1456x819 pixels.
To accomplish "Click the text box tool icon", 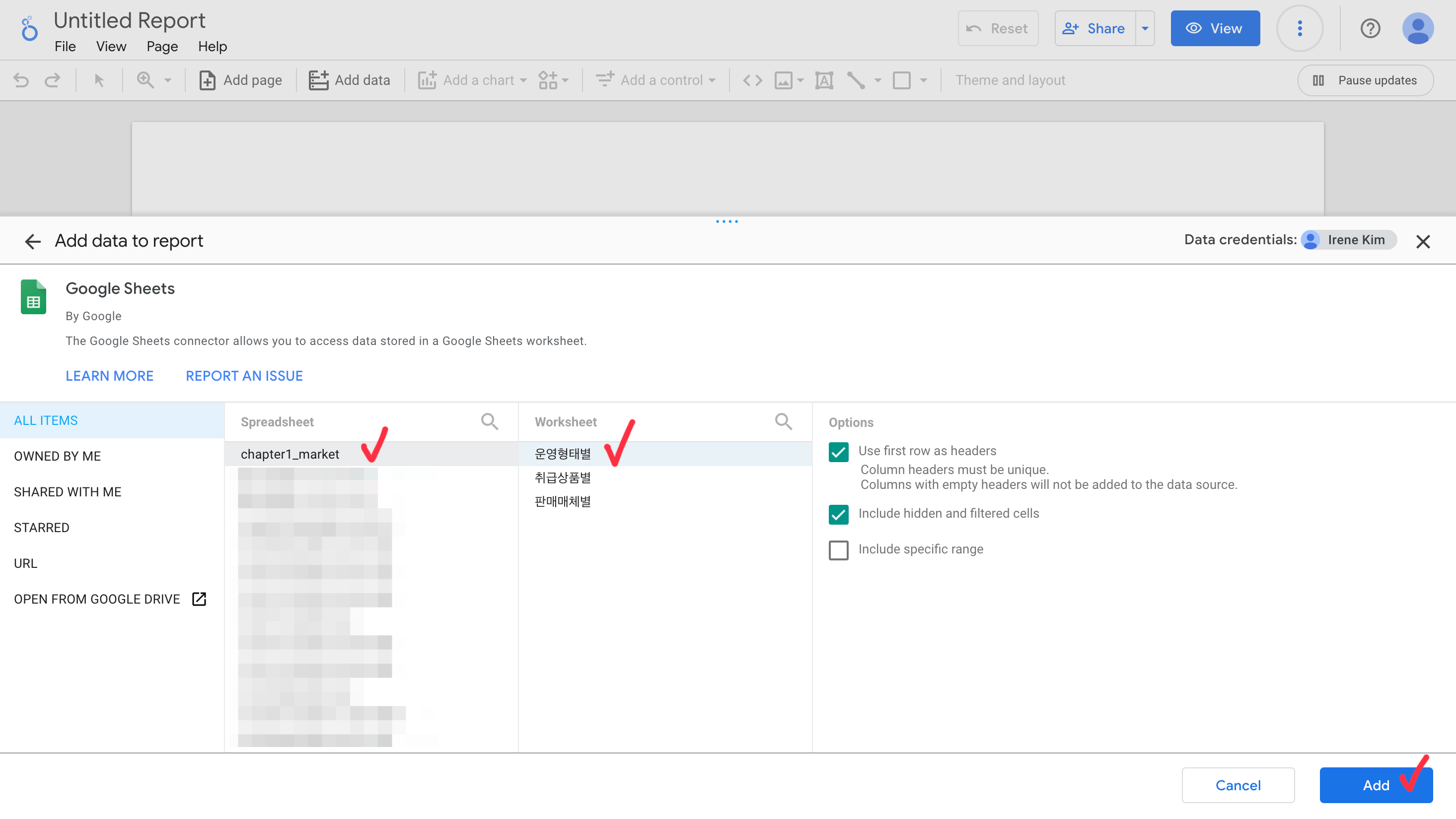I will click(824, 80).
